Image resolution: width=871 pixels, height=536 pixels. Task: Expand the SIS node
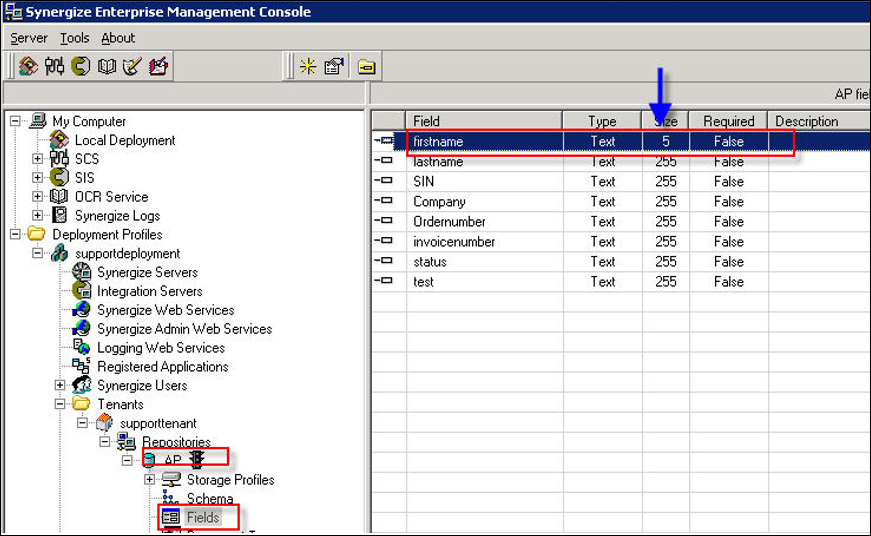pyautogui.click(x=37, y=178)
